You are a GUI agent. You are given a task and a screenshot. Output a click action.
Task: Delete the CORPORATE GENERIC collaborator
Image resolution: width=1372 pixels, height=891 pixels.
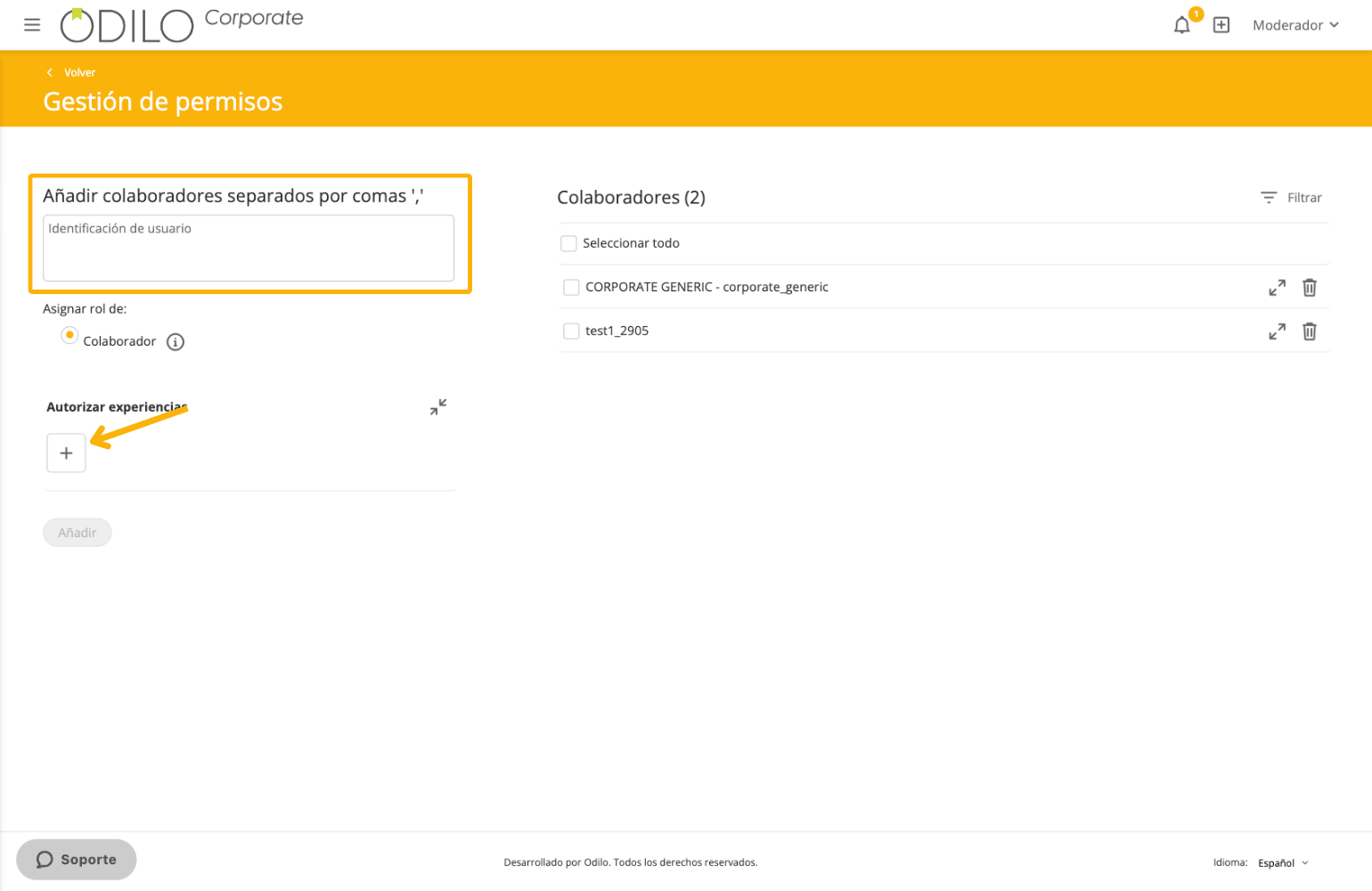point(1309,288)
